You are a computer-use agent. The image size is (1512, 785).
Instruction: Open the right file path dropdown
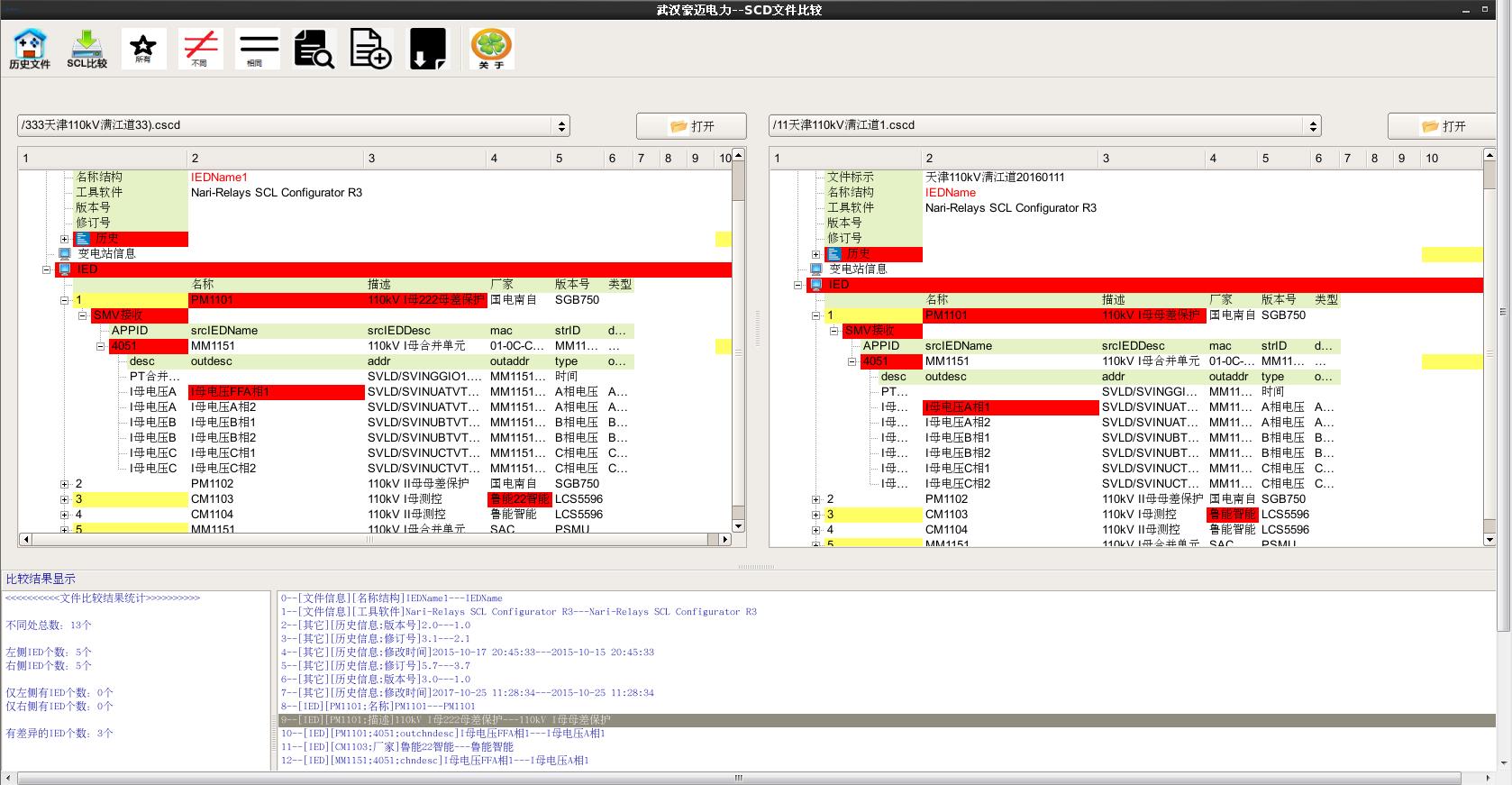coord(1314,126)
